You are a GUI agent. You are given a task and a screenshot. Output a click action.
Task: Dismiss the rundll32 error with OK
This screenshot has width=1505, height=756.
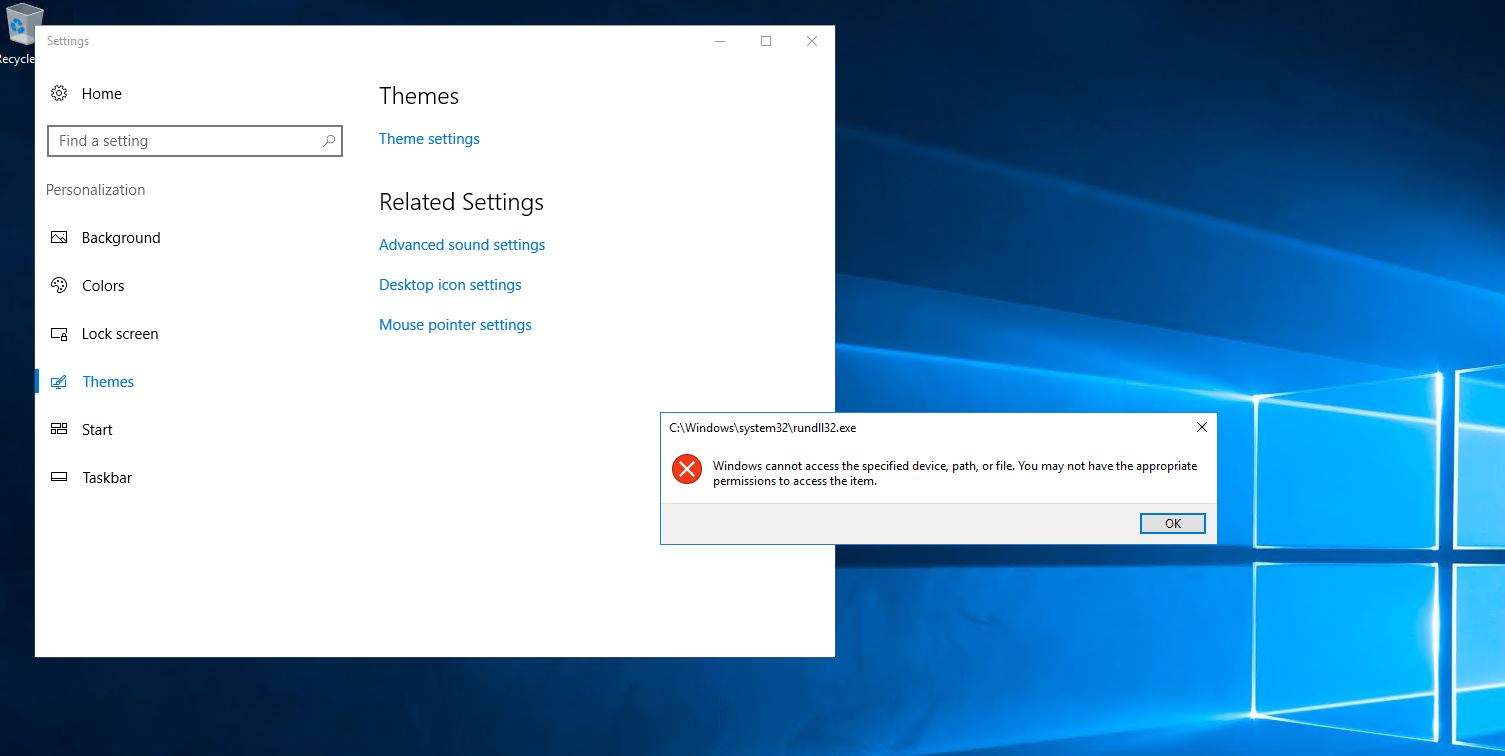[x=1172, y=523]
